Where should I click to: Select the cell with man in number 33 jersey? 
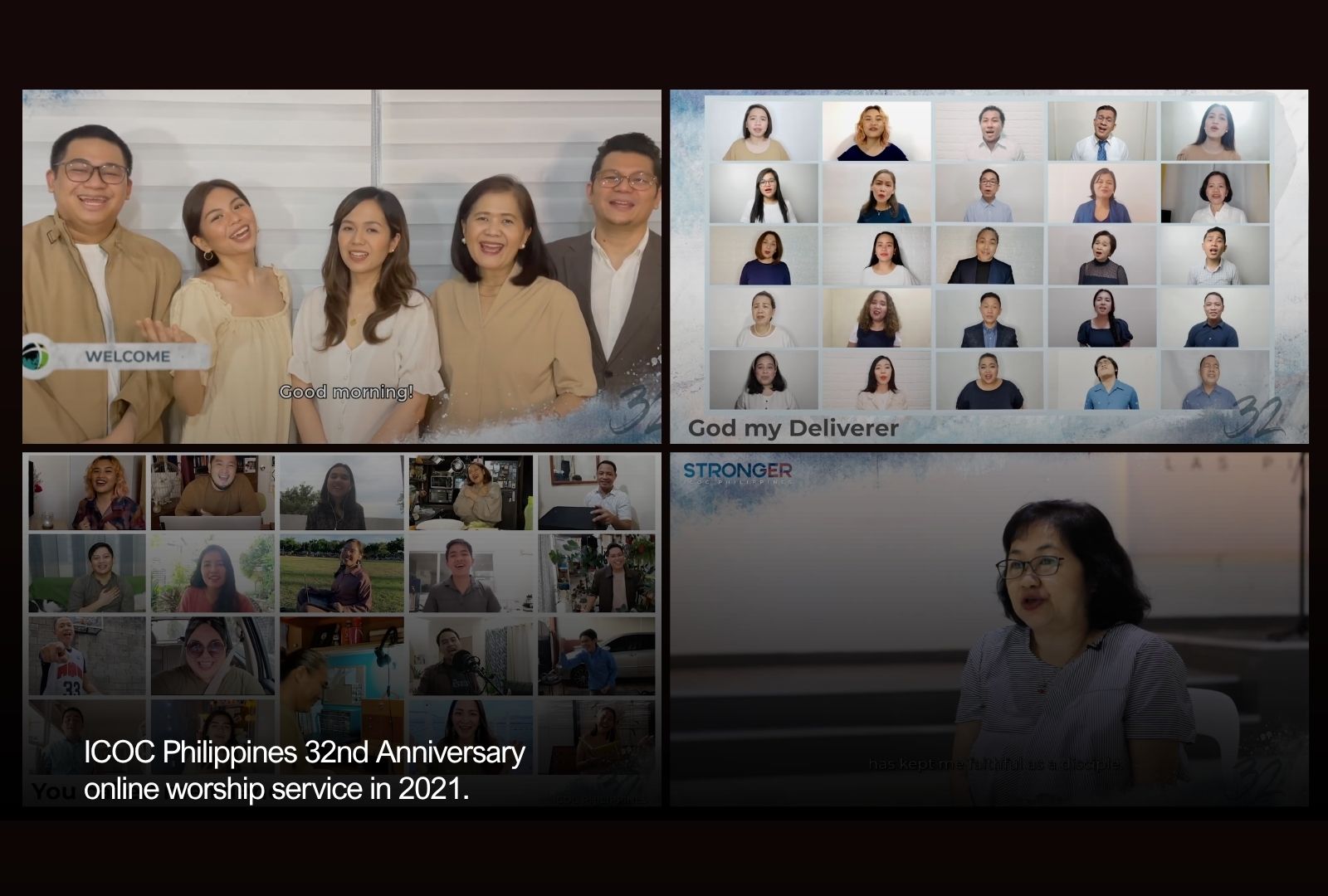(87, 656)
